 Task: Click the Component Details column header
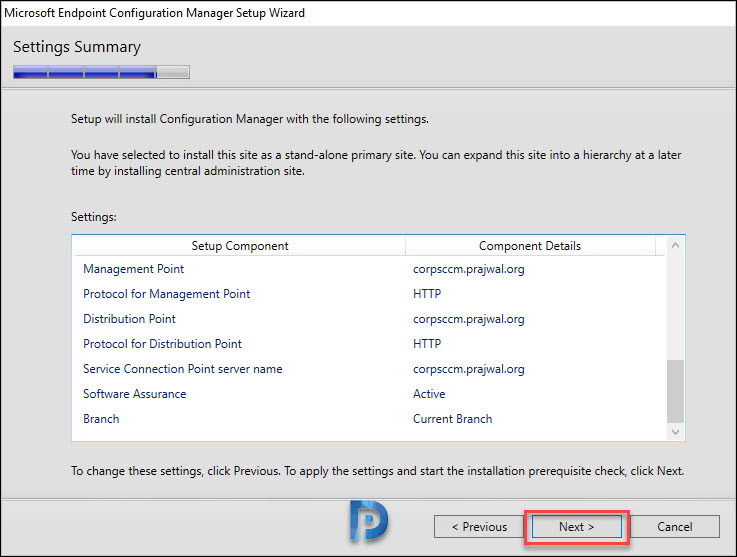(x=530, y=246)
